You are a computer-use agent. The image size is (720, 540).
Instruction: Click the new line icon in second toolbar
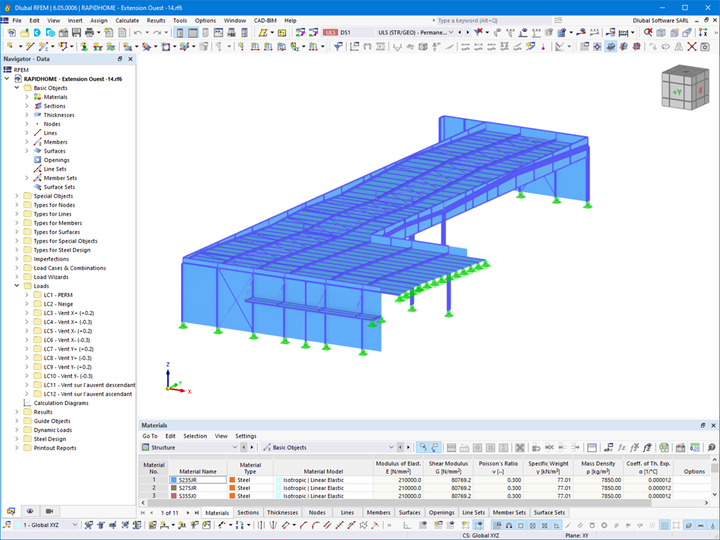(x=30, y=46)
